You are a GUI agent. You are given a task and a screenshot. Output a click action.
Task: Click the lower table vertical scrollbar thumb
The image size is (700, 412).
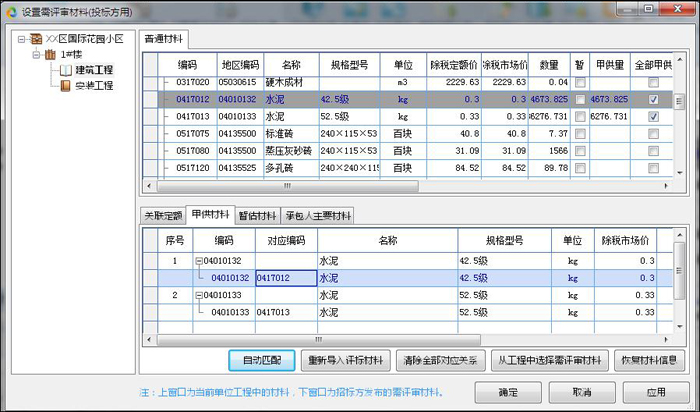tap(679, 271)
